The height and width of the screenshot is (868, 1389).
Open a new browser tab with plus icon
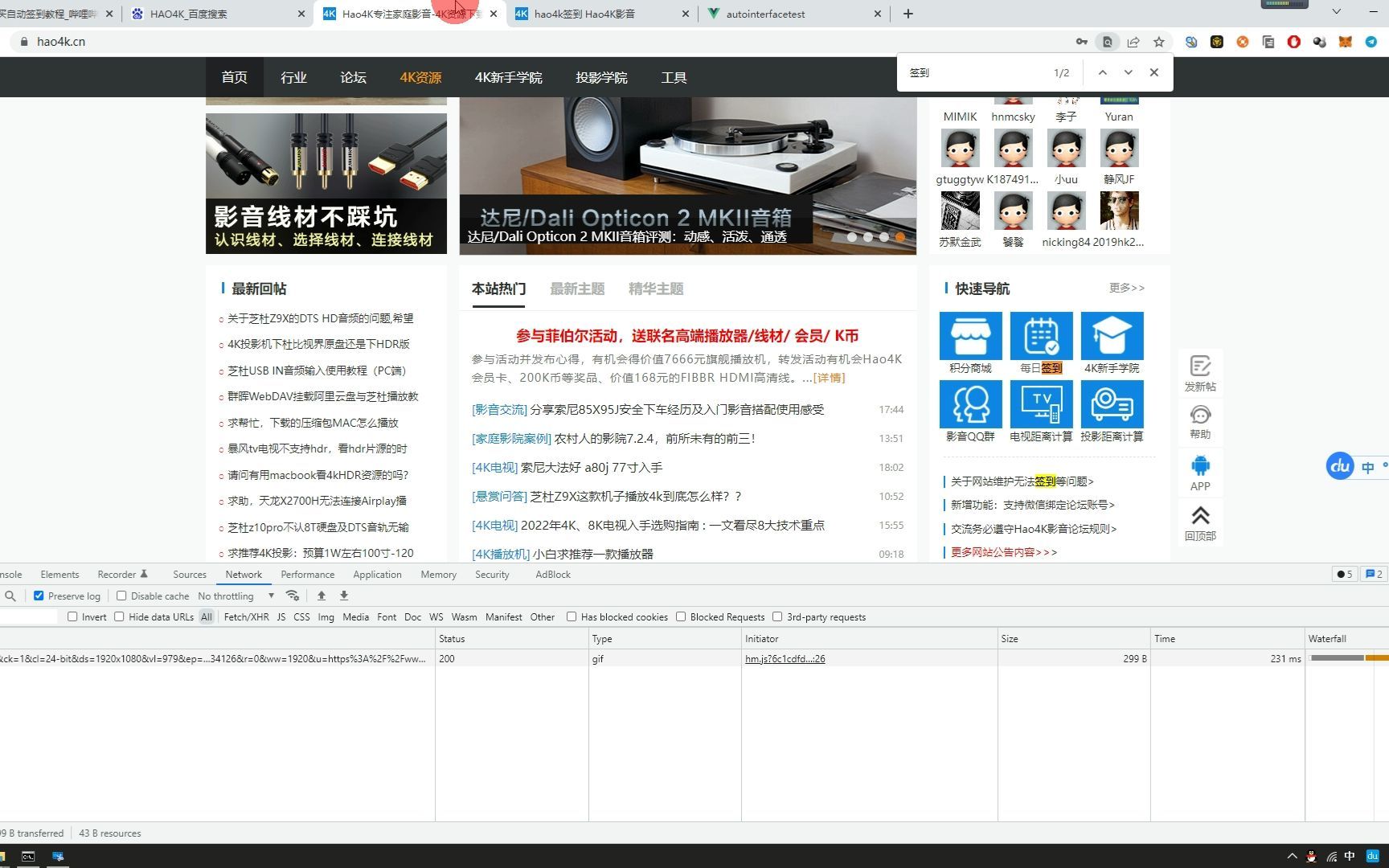pos(908,14)
